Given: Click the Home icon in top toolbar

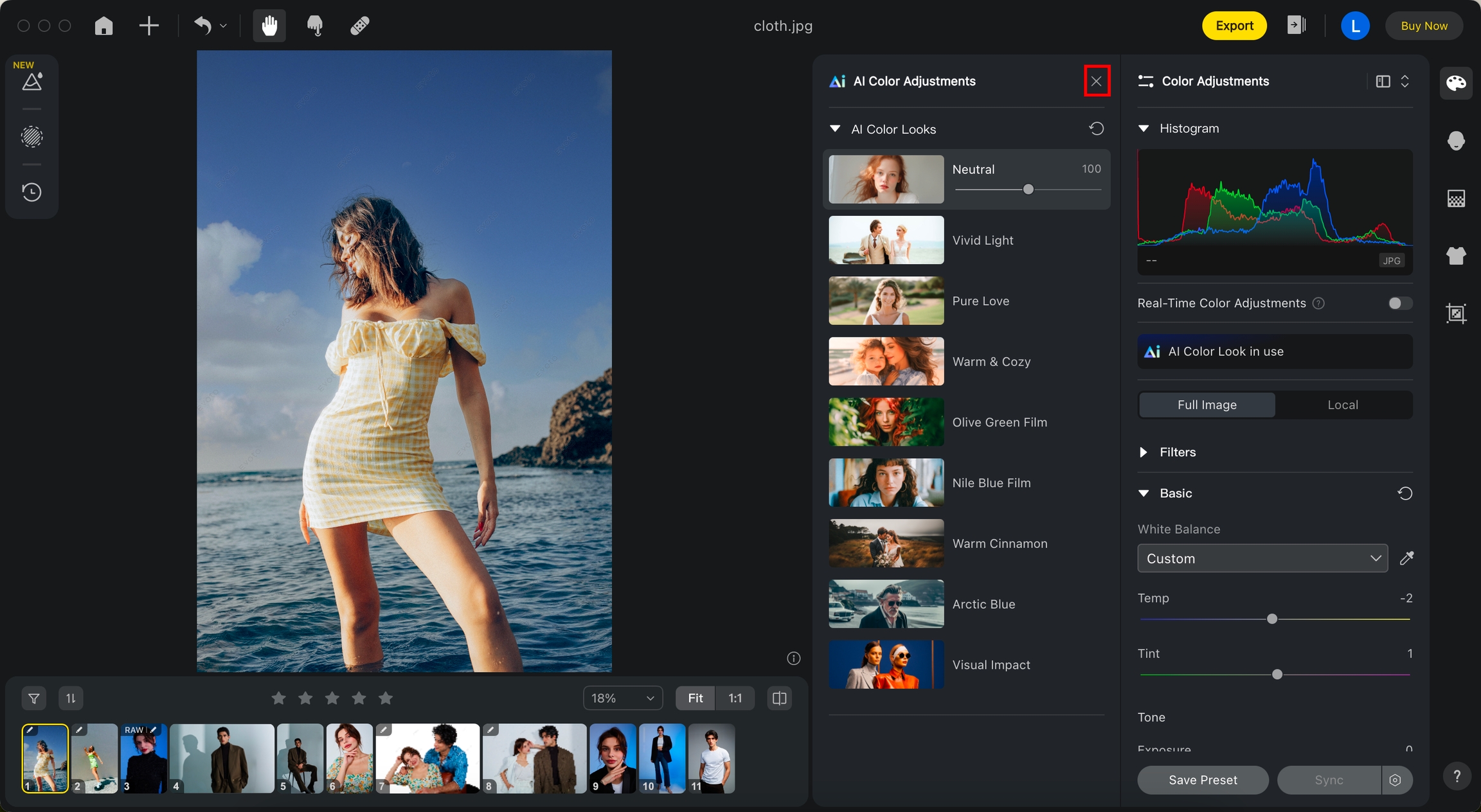Looking at the screenshot, I should pos(103,26).
